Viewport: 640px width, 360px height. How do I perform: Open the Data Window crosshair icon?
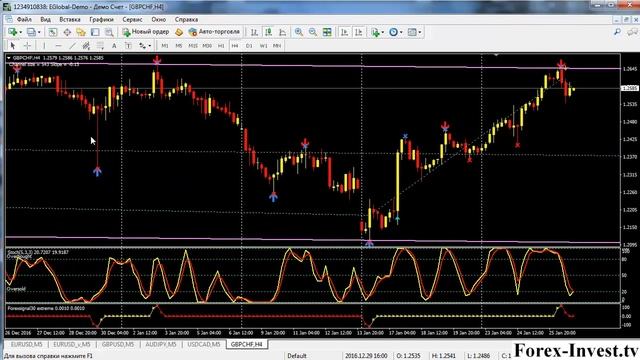tap(67, 32)
